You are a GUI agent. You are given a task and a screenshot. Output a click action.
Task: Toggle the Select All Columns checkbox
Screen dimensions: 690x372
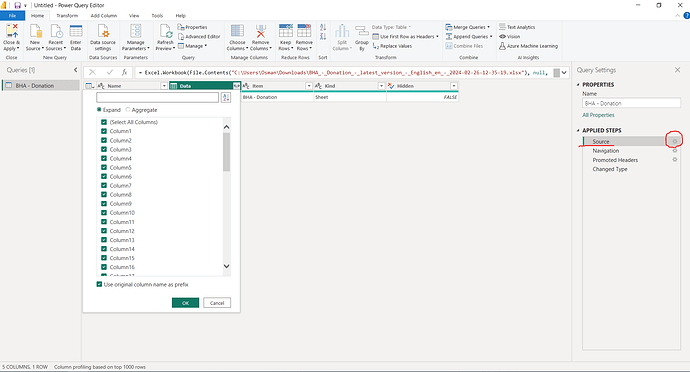[104, 122]
